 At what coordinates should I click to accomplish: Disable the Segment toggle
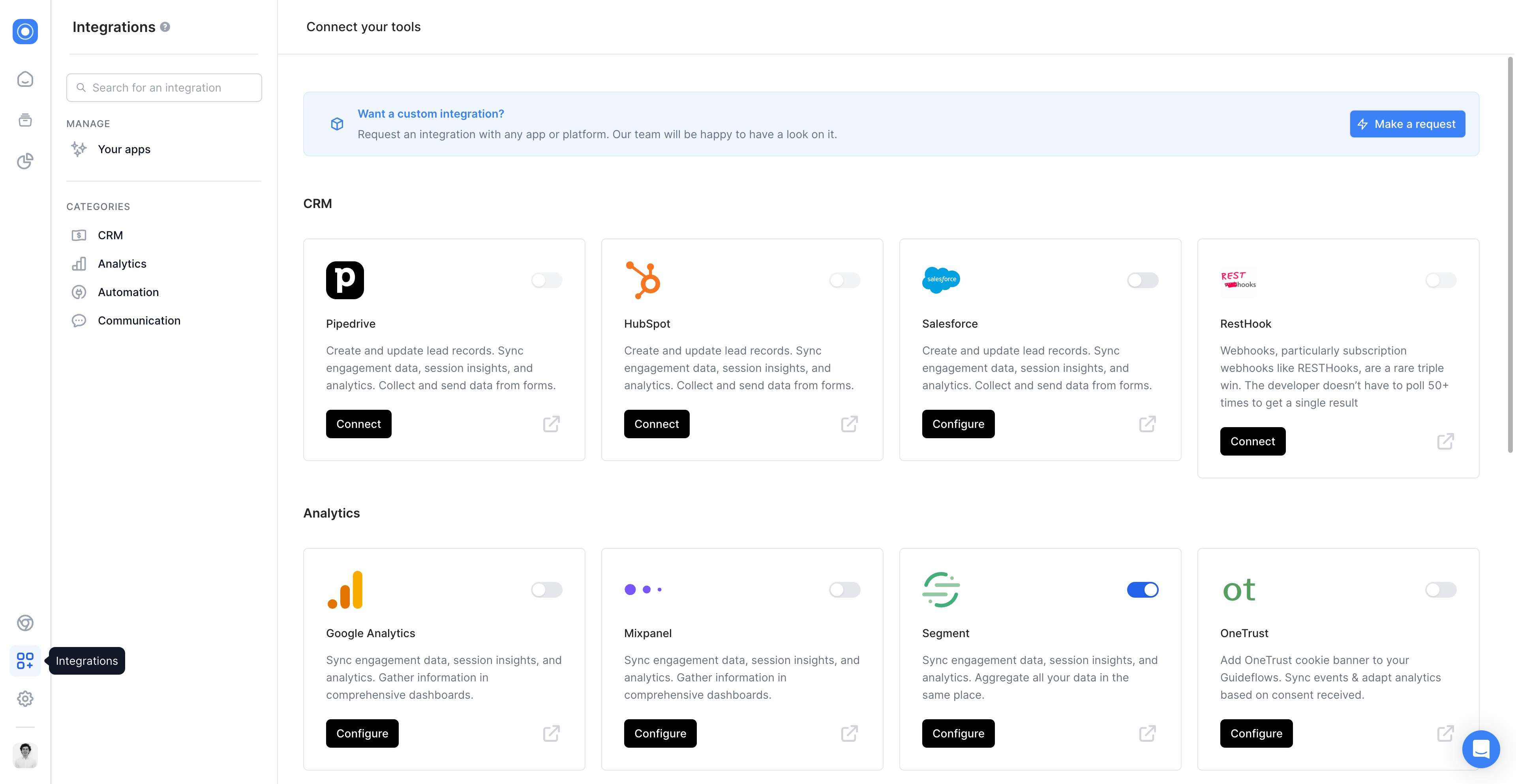pyautogui.click(x=1142, y=589)
